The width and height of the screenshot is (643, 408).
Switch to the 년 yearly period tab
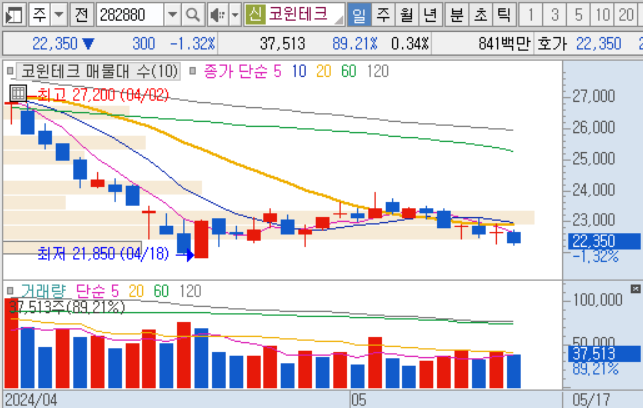coord(430,15)
